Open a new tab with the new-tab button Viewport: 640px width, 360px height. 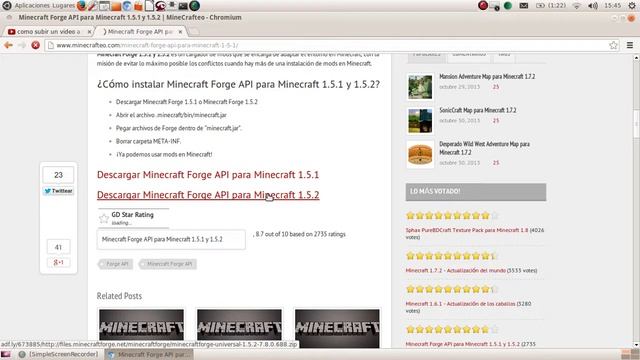click(194, 31)
